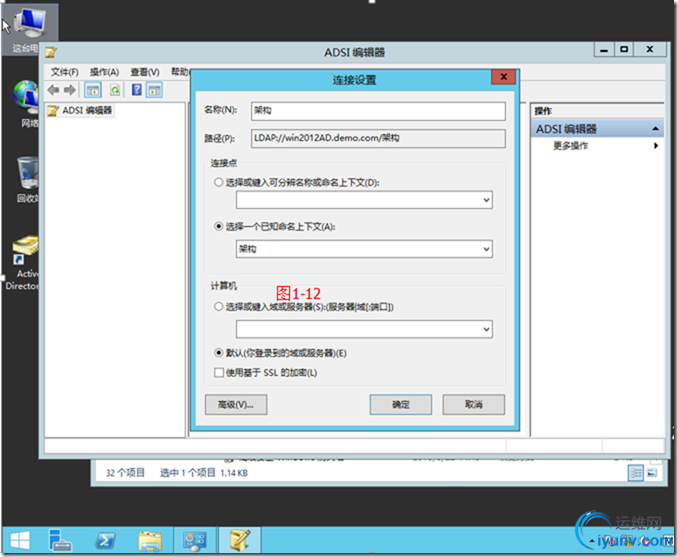Maximize the ADSI 编辑器 window
This screenshot has height=557, width=678.
[624, 50]
